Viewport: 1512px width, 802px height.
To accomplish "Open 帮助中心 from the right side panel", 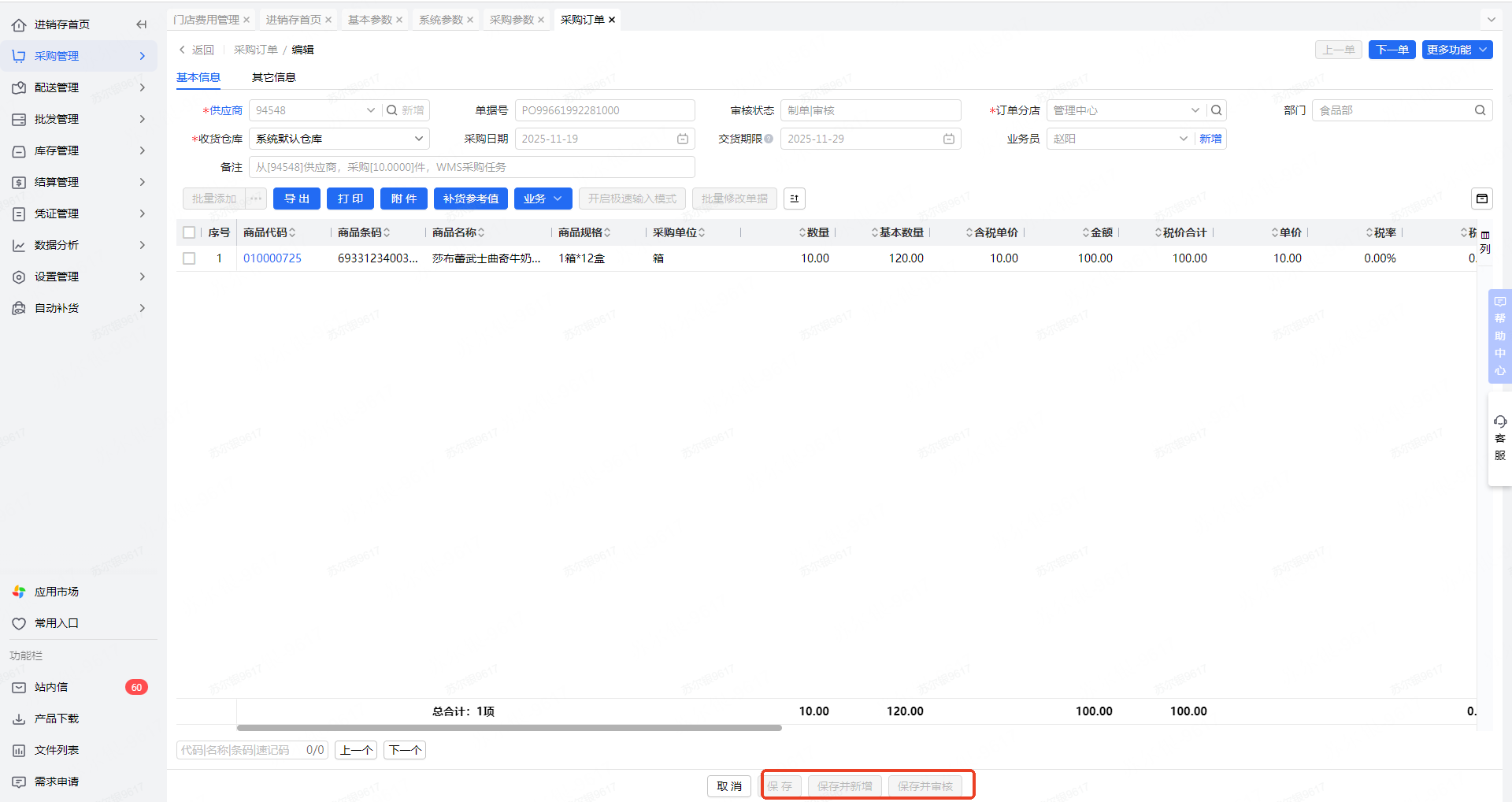I will 1499,336.
